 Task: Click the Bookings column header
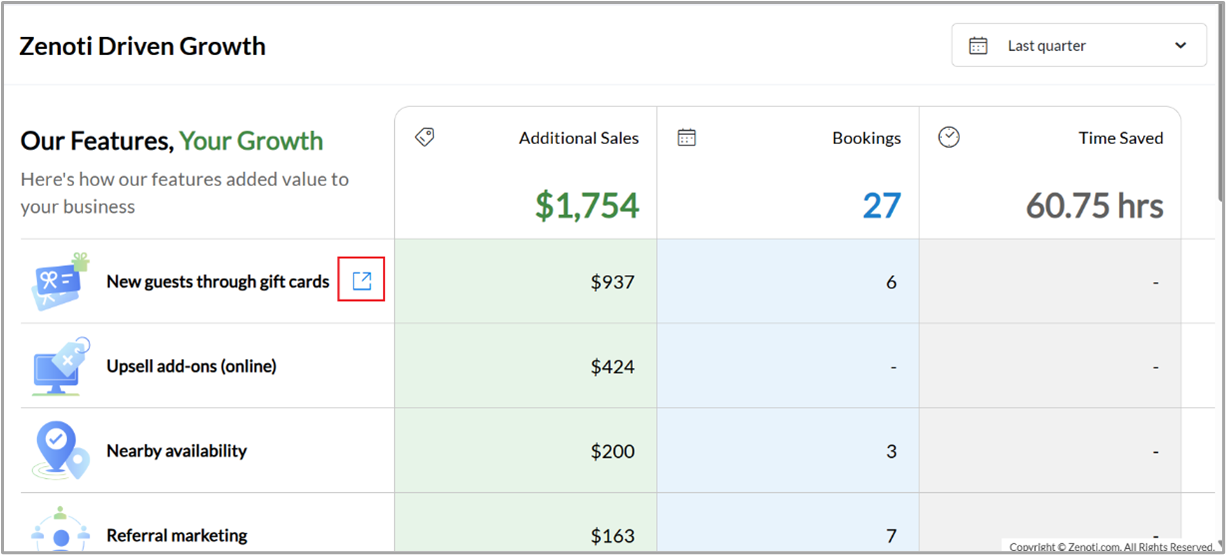(866, 138)
